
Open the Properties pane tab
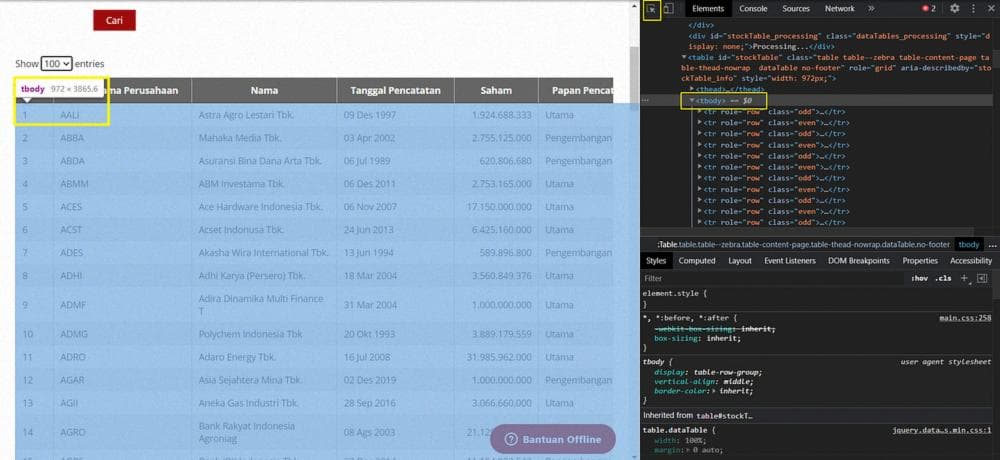[920, 260]
